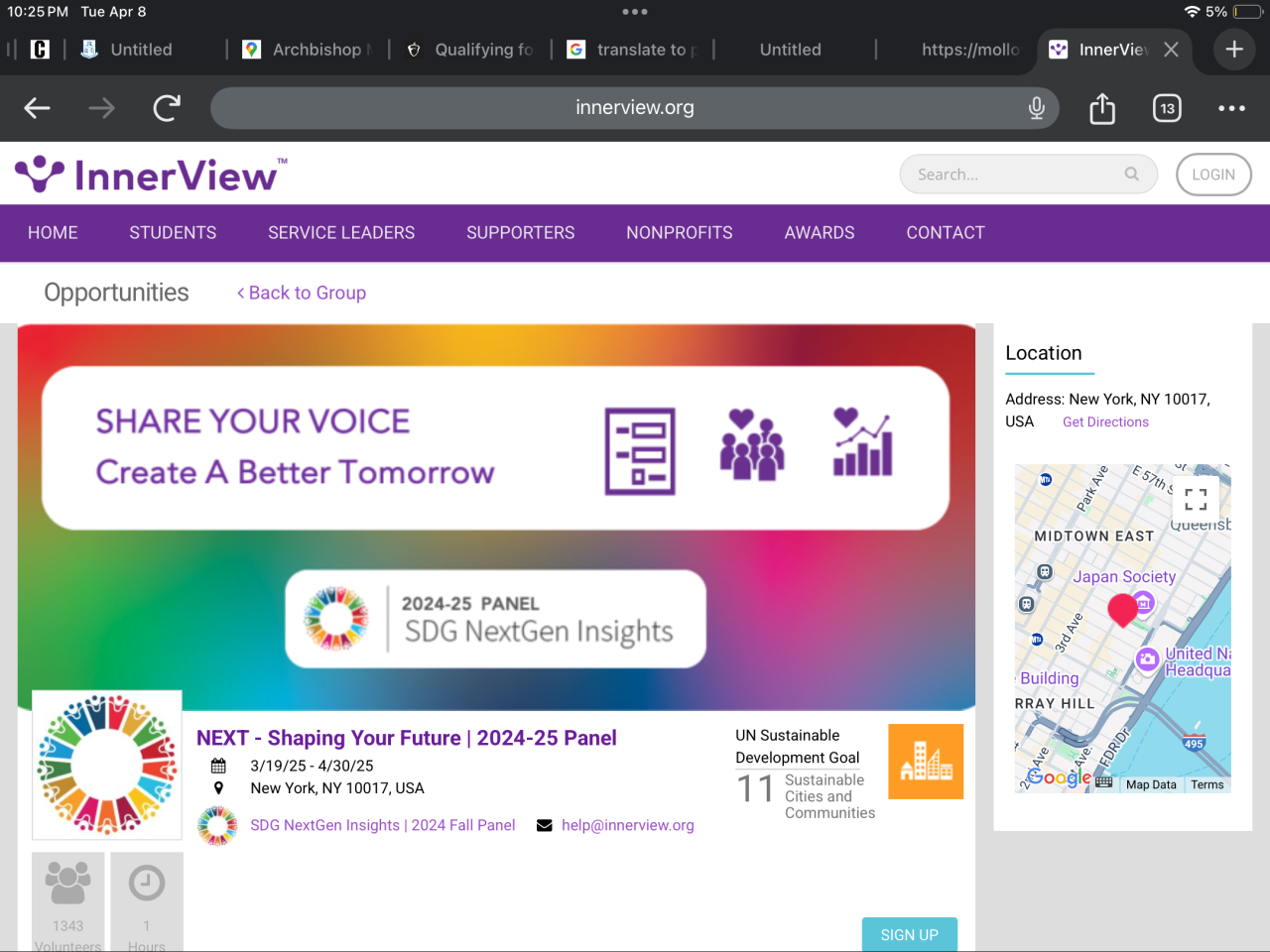Click the Google logo on the map

pos(1059,778)
